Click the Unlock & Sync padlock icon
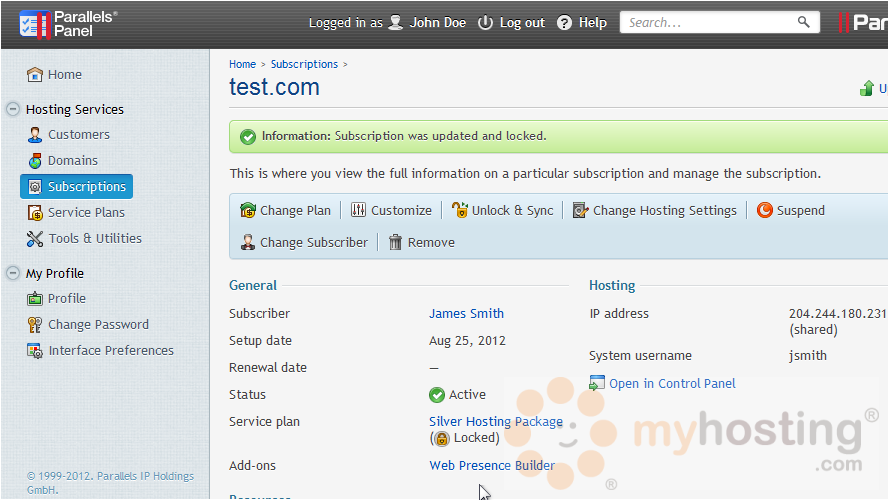Image resolution: width=889 pixels, height=500 pixels. click(x=460, y=210)
